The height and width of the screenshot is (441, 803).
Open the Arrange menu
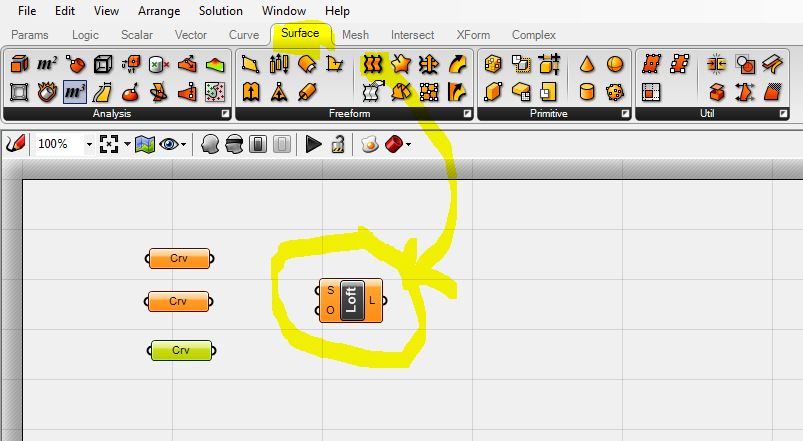coord(159,11)
